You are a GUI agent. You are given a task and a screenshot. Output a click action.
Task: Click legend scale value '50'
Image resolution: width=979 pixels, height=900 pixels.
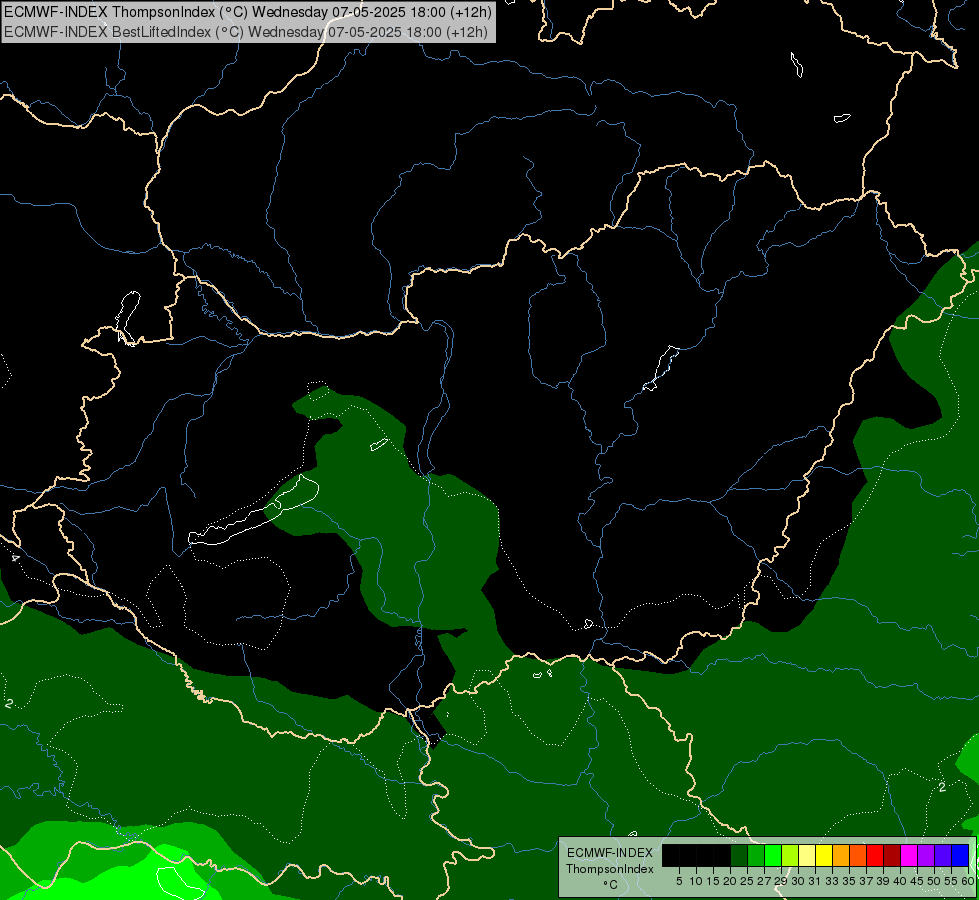tap(935, 881)
